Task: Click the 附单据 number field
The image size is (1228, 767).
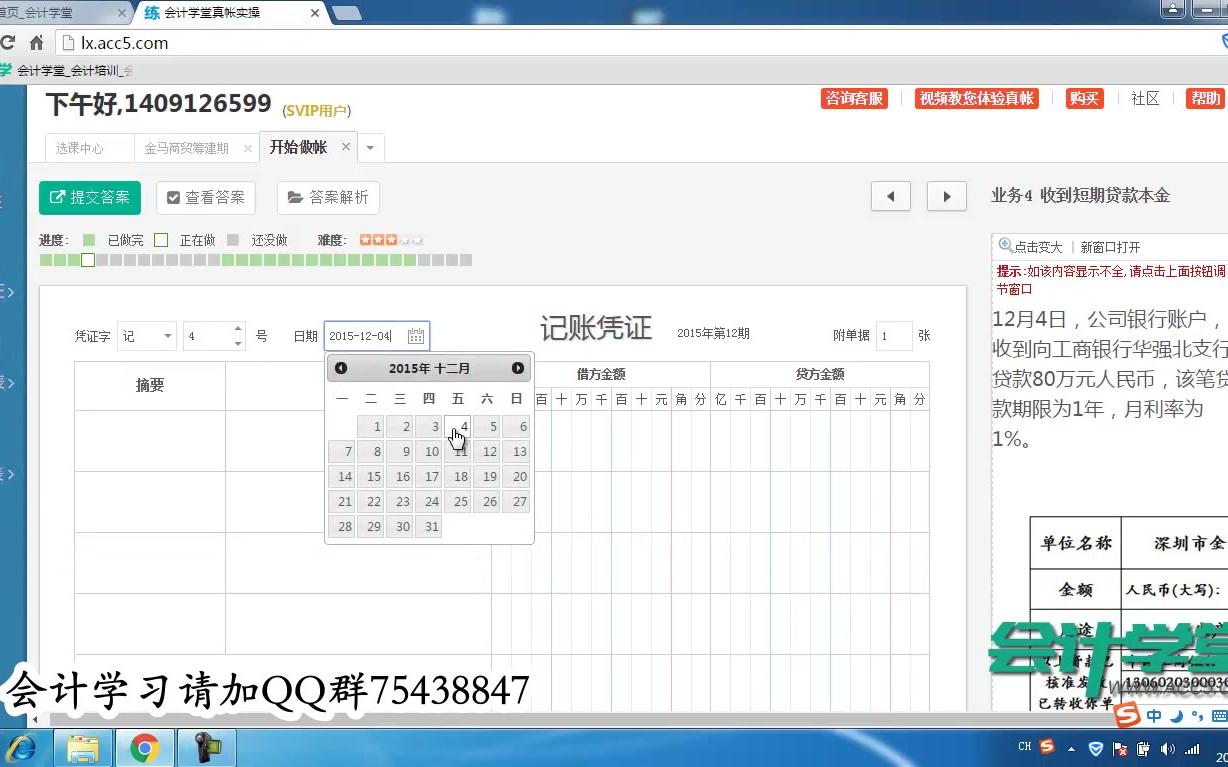Action: point(894,336)
